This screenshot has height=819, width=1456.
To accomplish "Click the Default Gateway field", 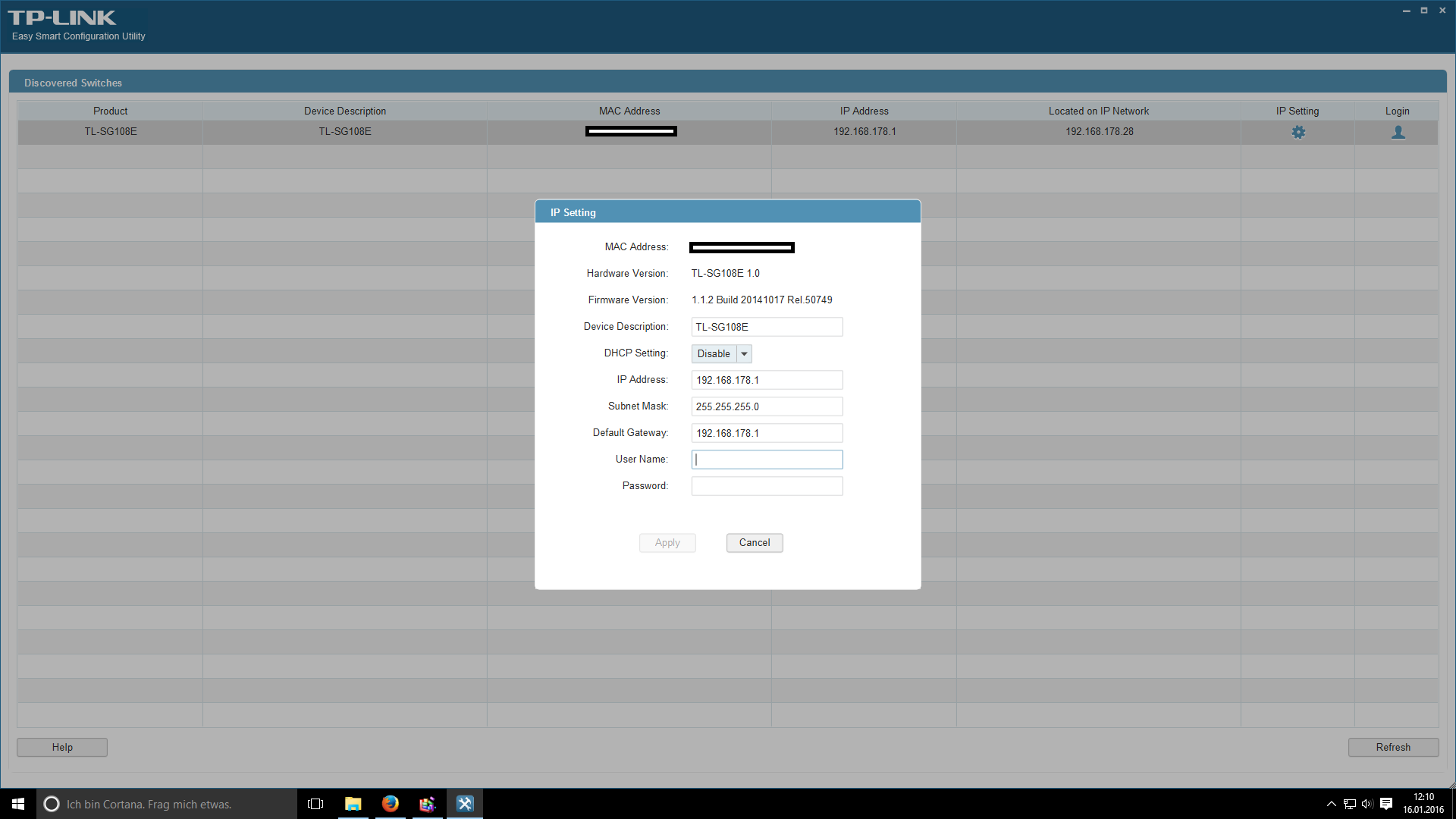I will 767,433.
